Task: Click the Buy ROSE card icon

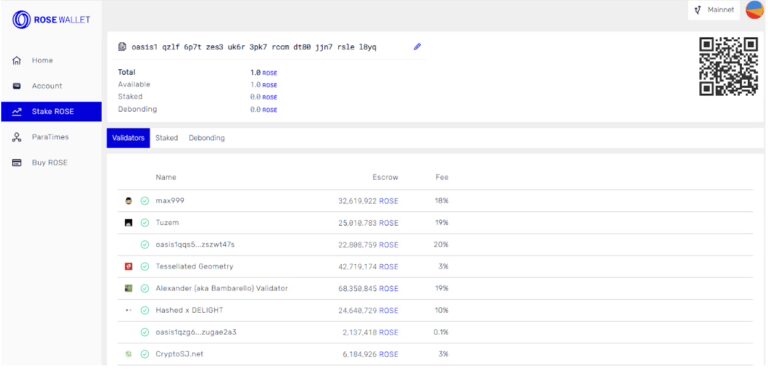Action: coord(17,163)
